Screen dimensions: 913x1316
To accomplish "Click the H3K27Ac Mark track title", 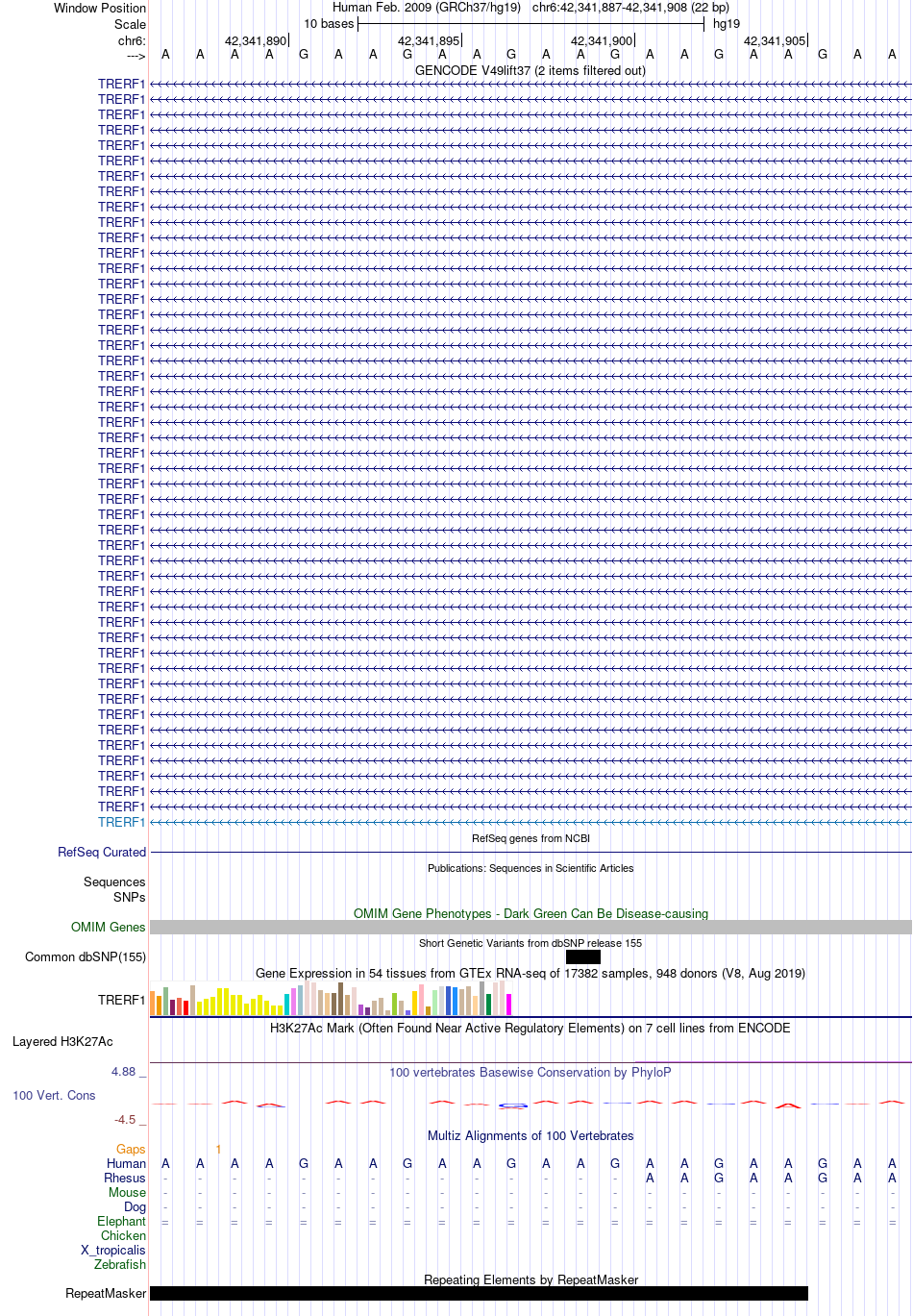I will tap(531, 1028).
